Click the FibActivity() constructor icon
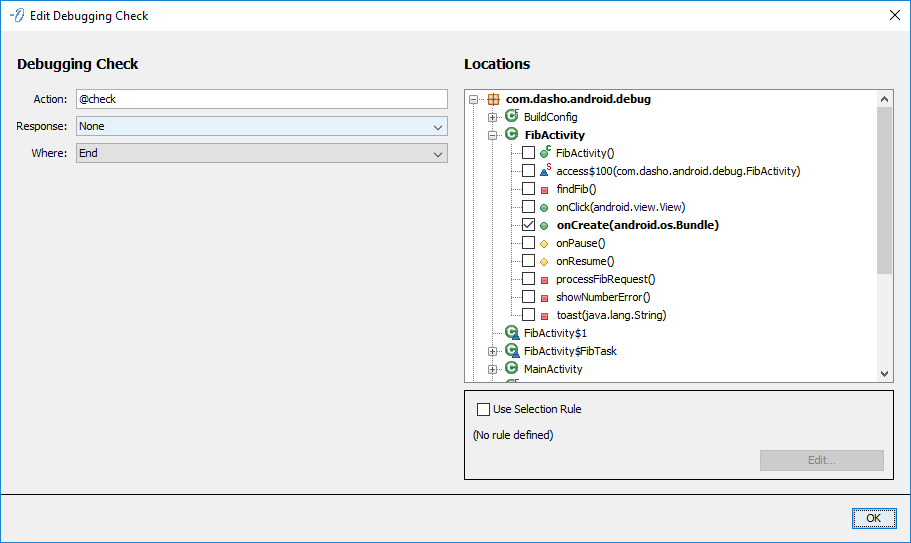 tap(545, 153)
